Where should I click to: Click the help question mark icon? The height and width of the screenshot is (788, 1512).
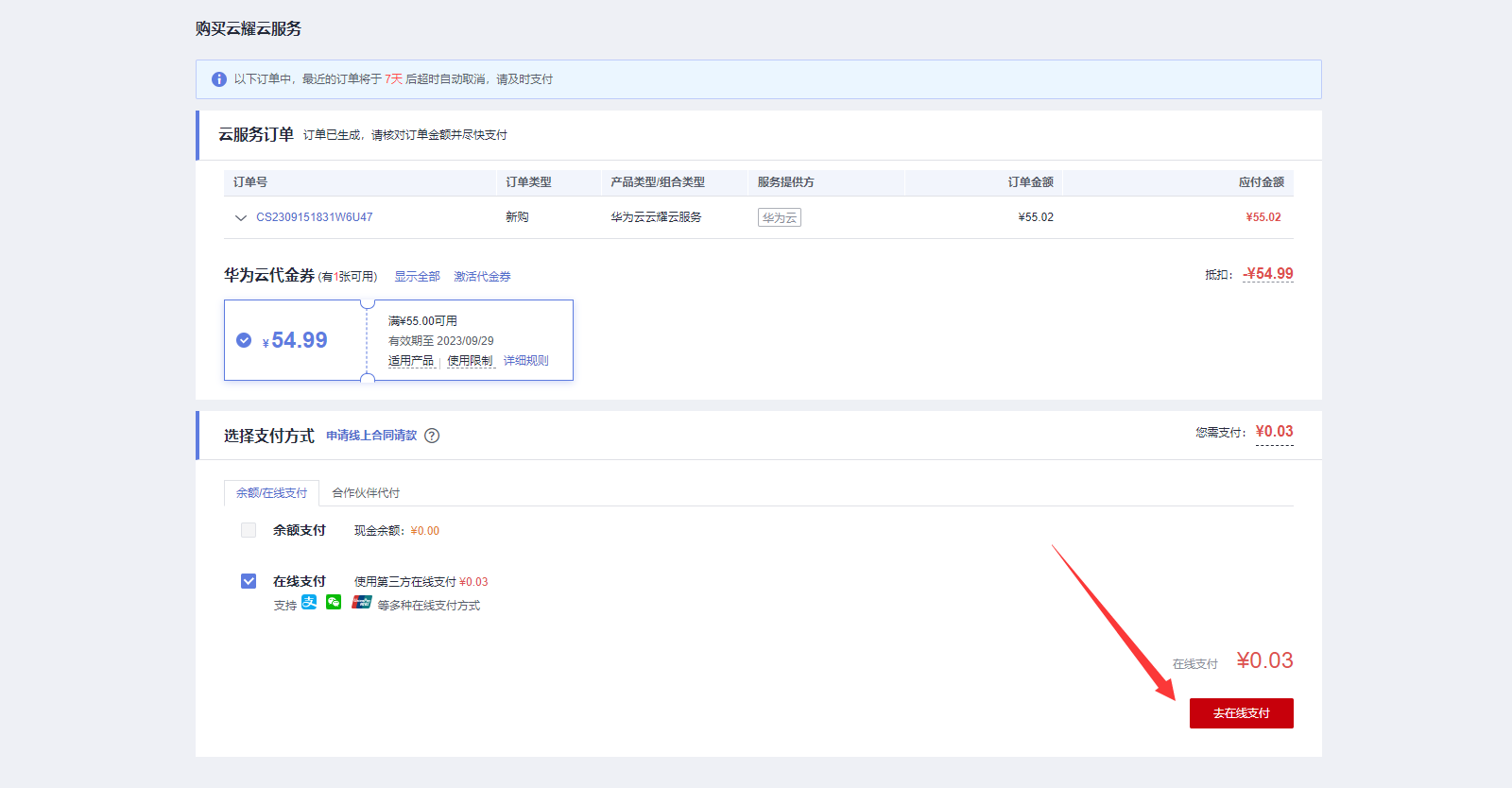tap(432, 436)
